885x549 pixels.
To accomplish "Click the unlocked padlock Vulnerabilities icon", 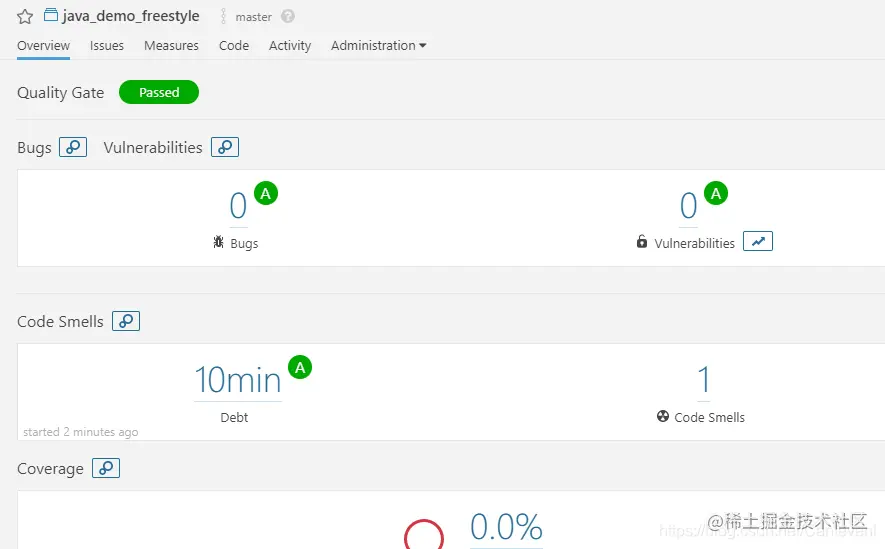I will pos(642,241).
